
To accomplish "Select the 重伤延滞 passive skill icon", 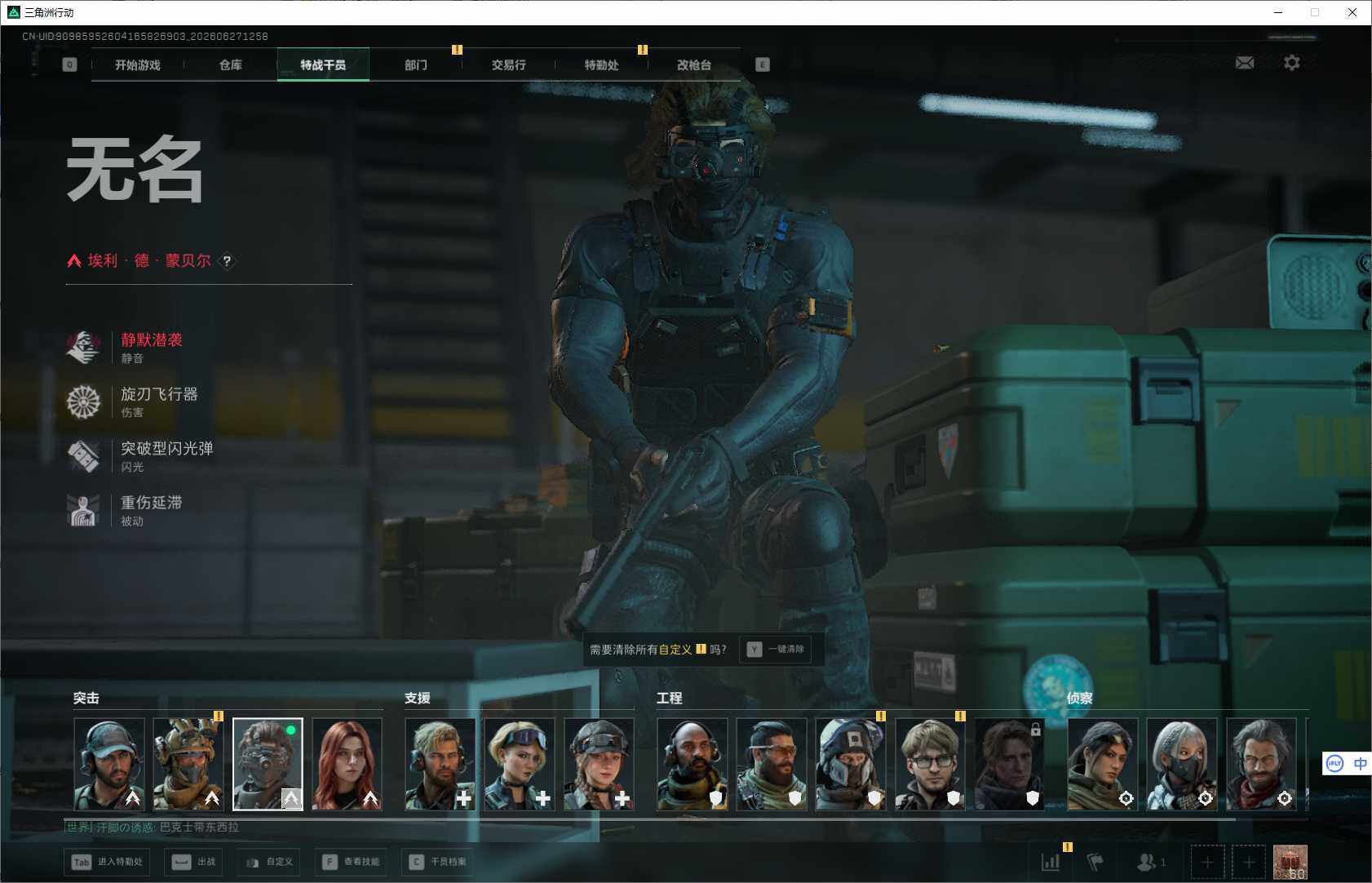I will 83,510.
